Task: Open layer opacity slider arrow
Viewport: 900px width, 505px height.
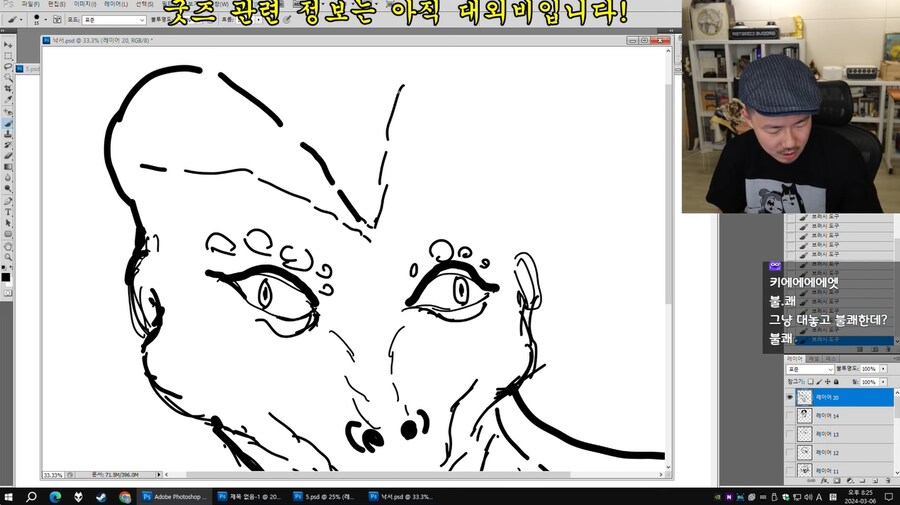Action: [x=883, y=369]
